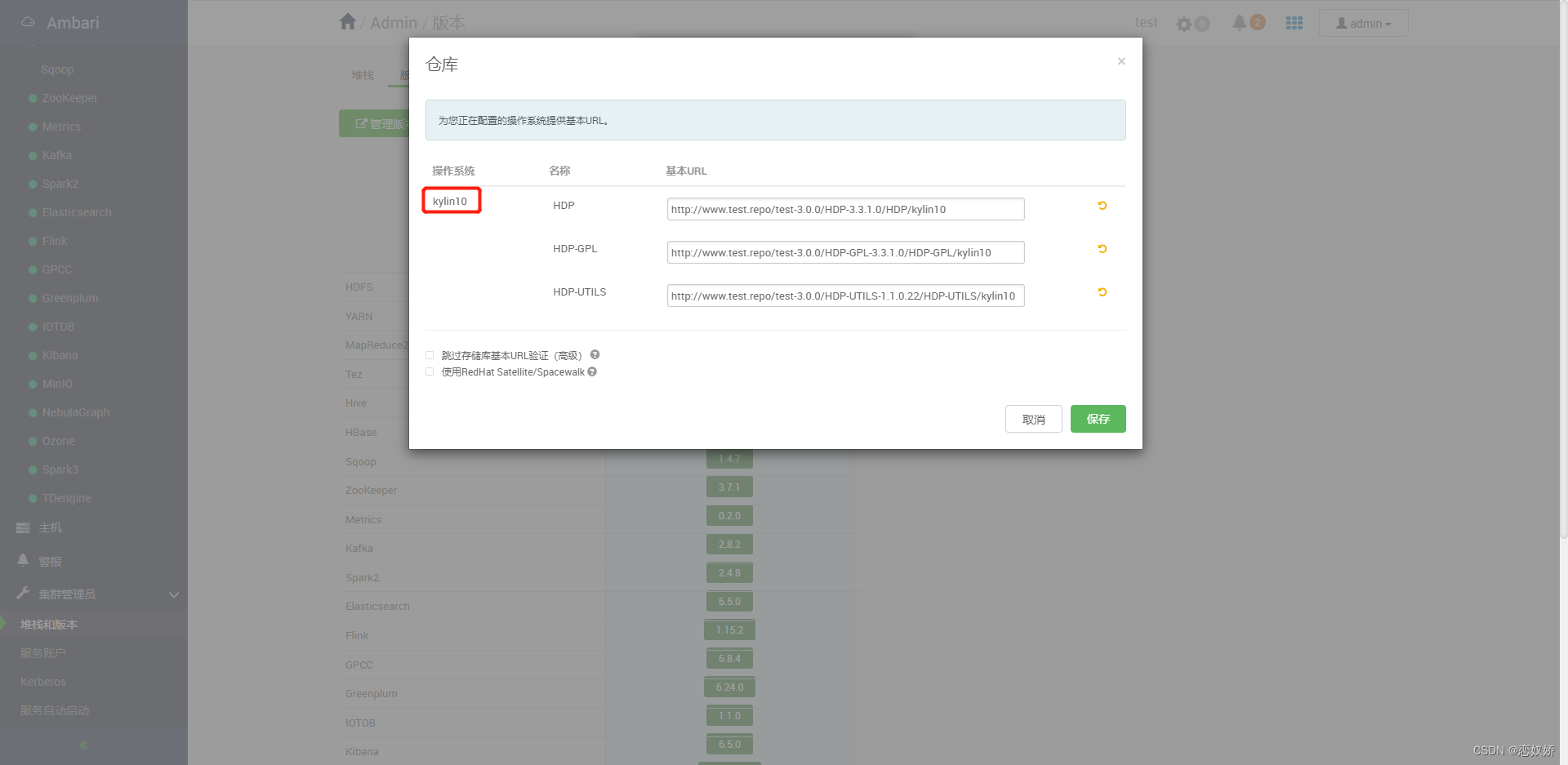Open the settings gear icon in the header
The width and height of the screenshot is (1568, 765).
tap(1184, 24)
